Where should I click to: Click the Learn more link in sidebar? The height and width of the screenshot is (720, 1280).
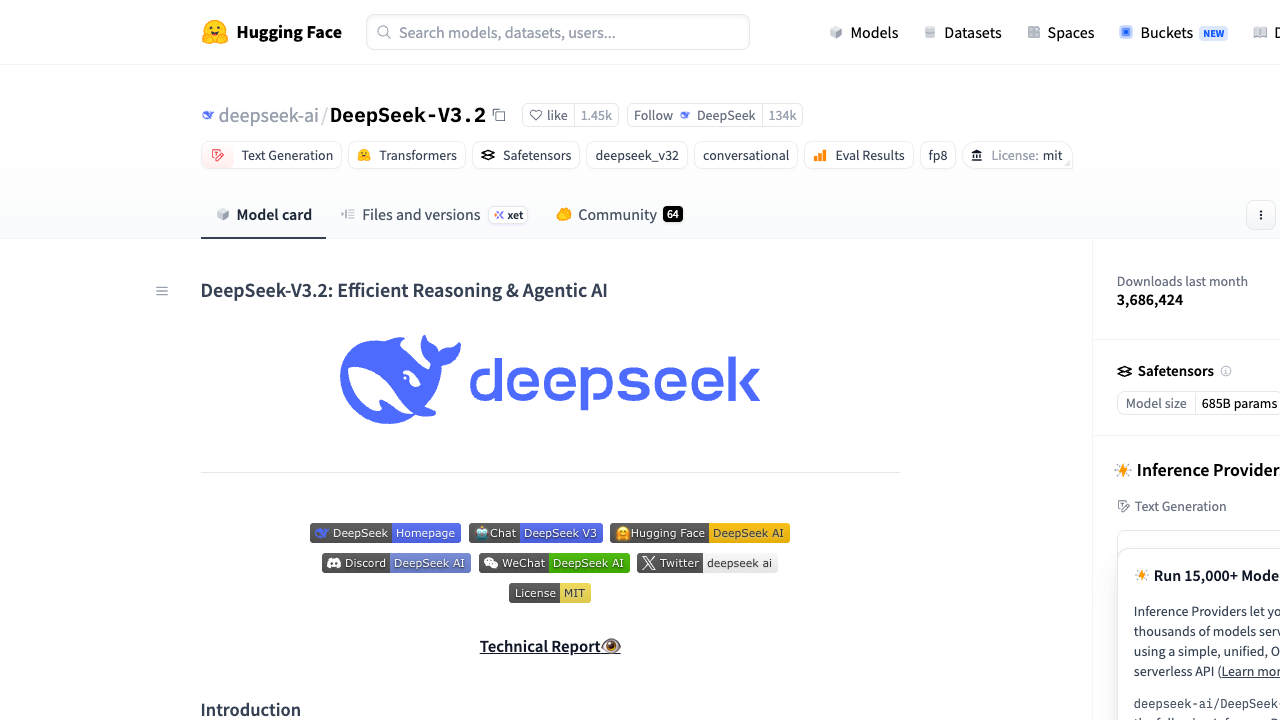pyautogui.click(x=1250, y=671)
